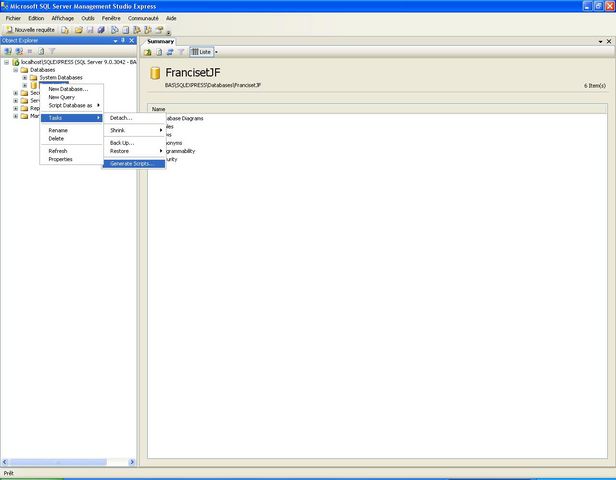Switch to the Summary tab
616x480 pixels.
pos(161,41)
